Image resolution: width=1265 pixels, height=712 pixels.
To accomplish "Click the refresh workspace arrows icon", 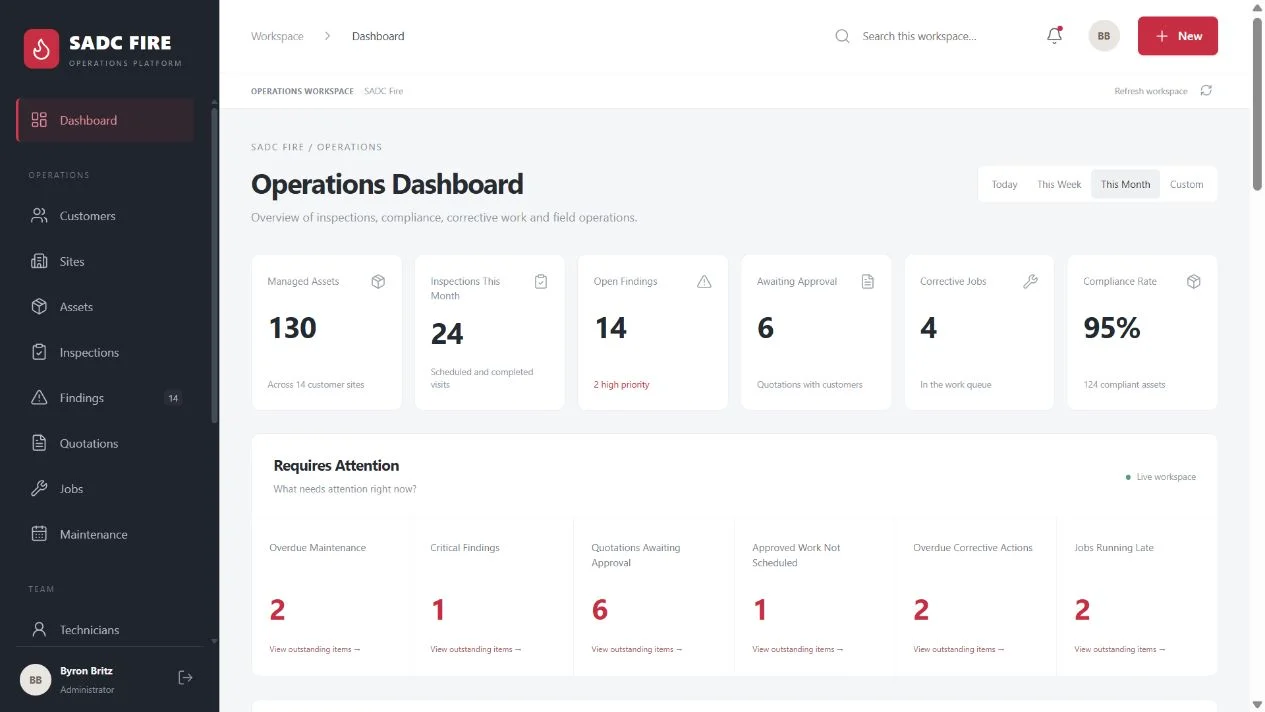I will point(1206,91).
